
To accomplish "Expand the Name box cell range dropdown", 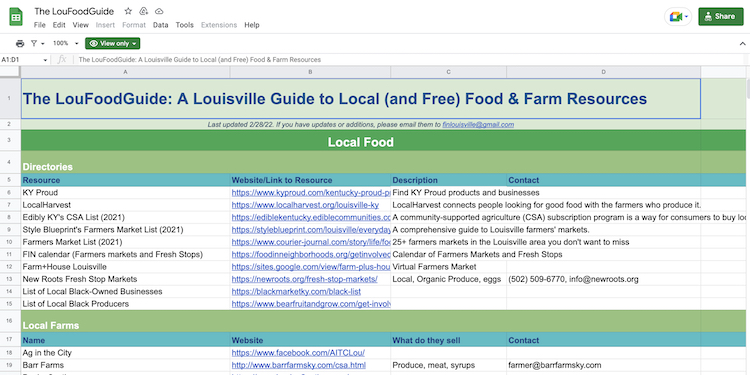I will click(x=45, y=60).
